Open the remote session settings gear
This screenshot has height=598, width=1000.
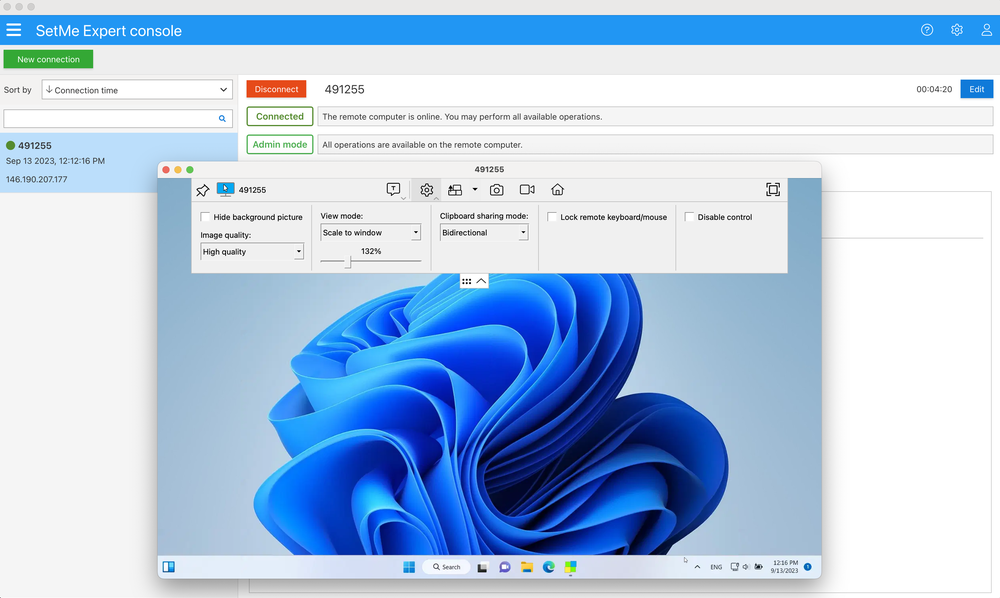tap(426, 189)
